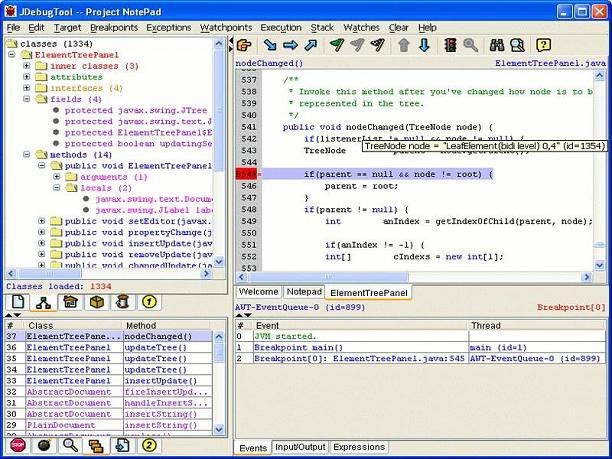
Task: Open the Watchpoints menu
Action: coord(227,27)
